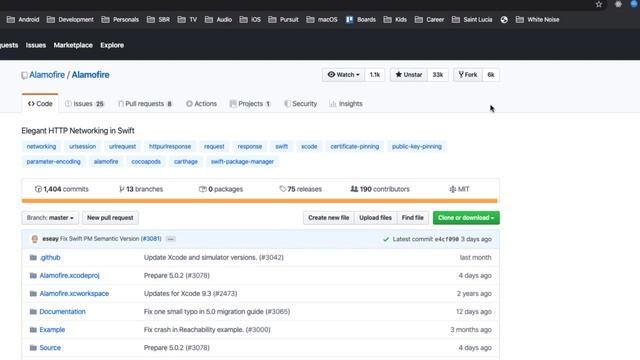Click the cocoapods topic tag

(146, 162)
